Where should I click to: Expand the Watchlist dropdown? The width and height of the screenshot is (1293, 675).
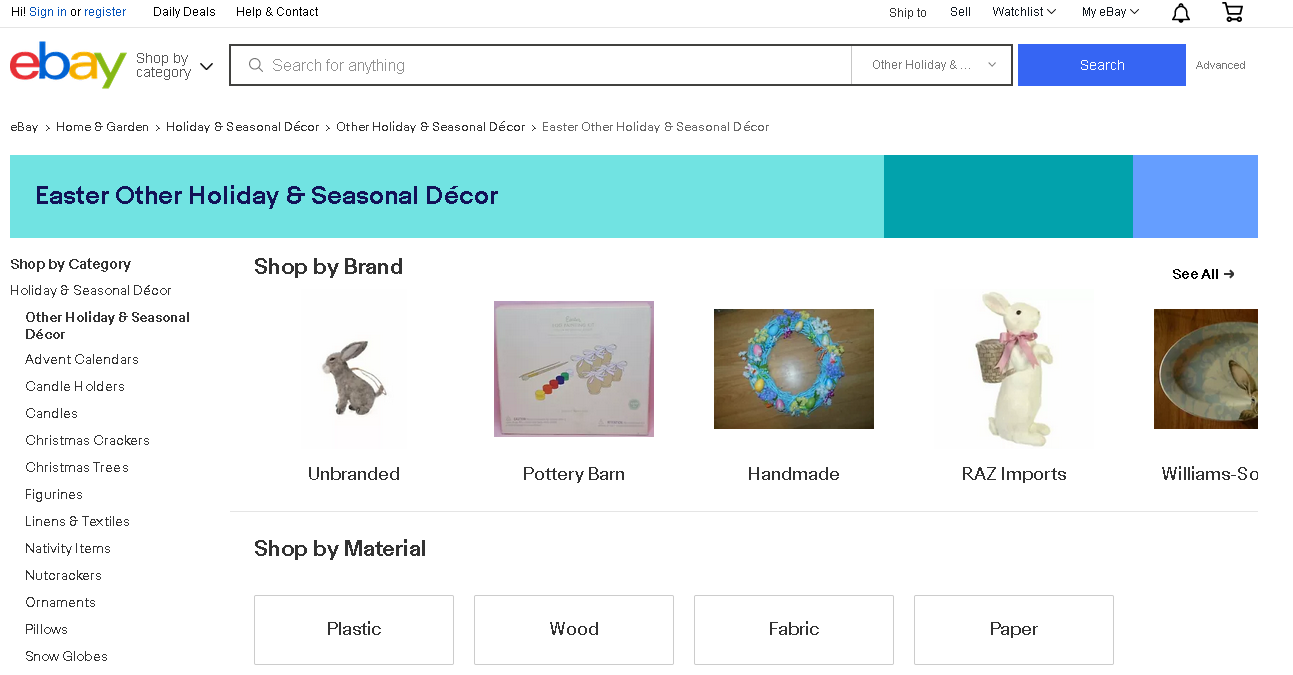click(1023, 12)
